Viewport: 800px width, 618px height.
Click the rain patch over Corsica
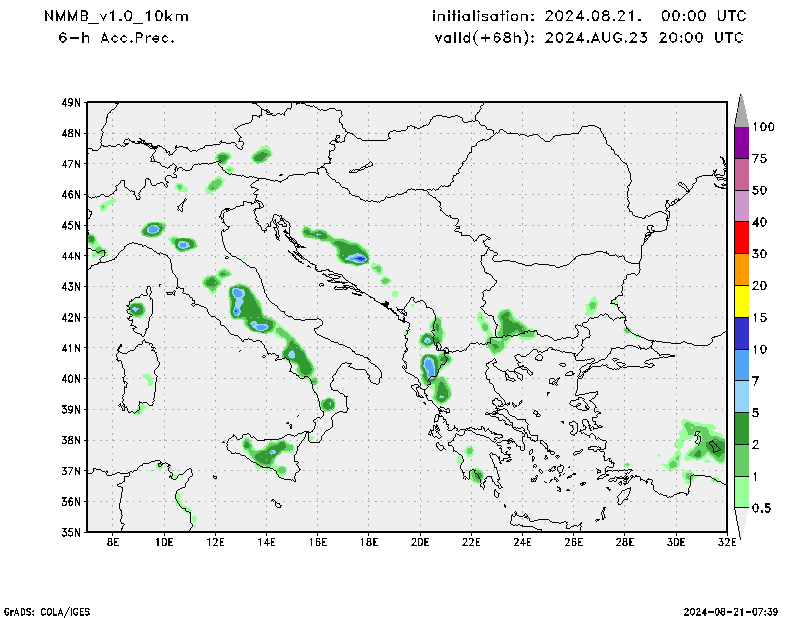(x=137, y=308)
